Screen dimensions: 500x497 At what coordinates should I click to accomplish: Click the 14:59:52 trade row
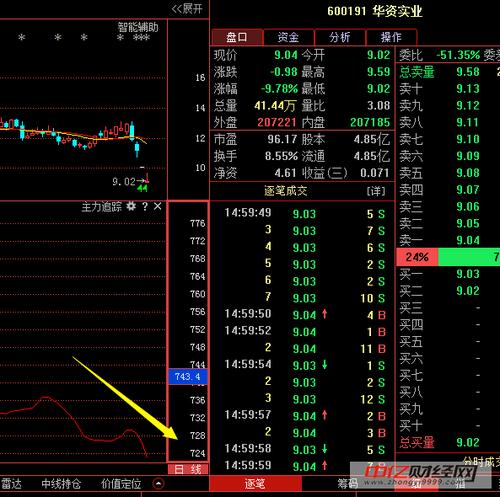pos(303,332)
